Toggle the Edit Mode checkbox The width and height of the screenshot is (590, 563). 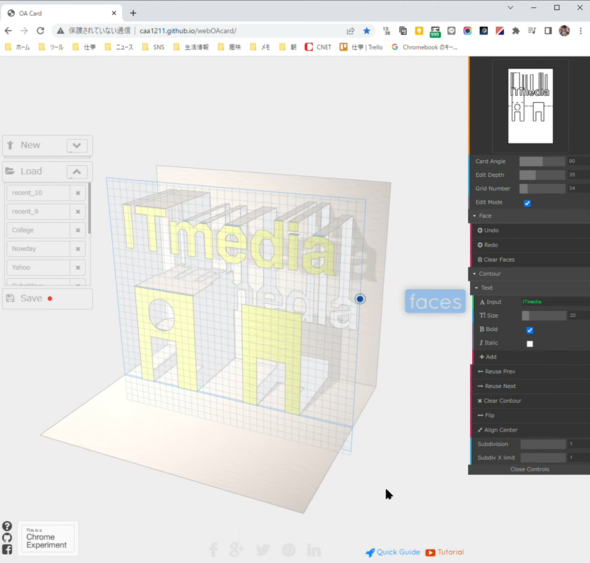(x=527, y=203)
